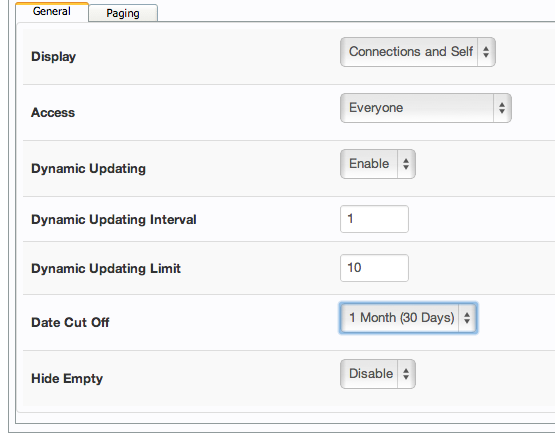The image size is (555, 433).
Task: Focus the Dynamic Updating Limit field
Action: (x=374, y=268)
